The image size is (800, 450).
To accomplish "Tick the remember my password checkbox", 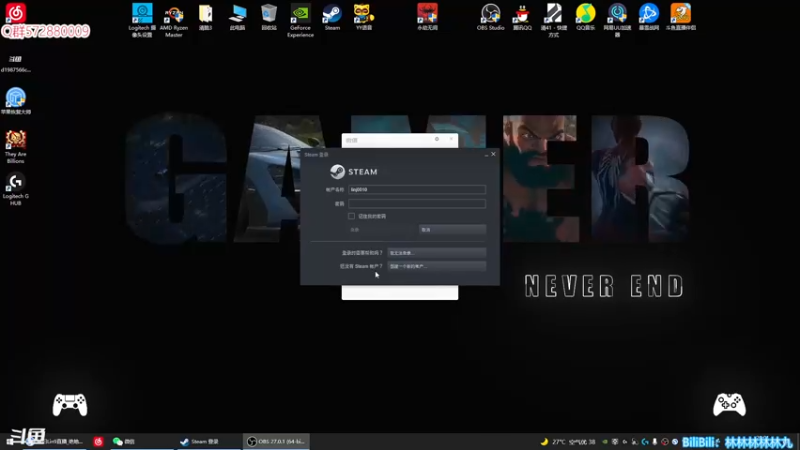I will click(x=352, y=216).
